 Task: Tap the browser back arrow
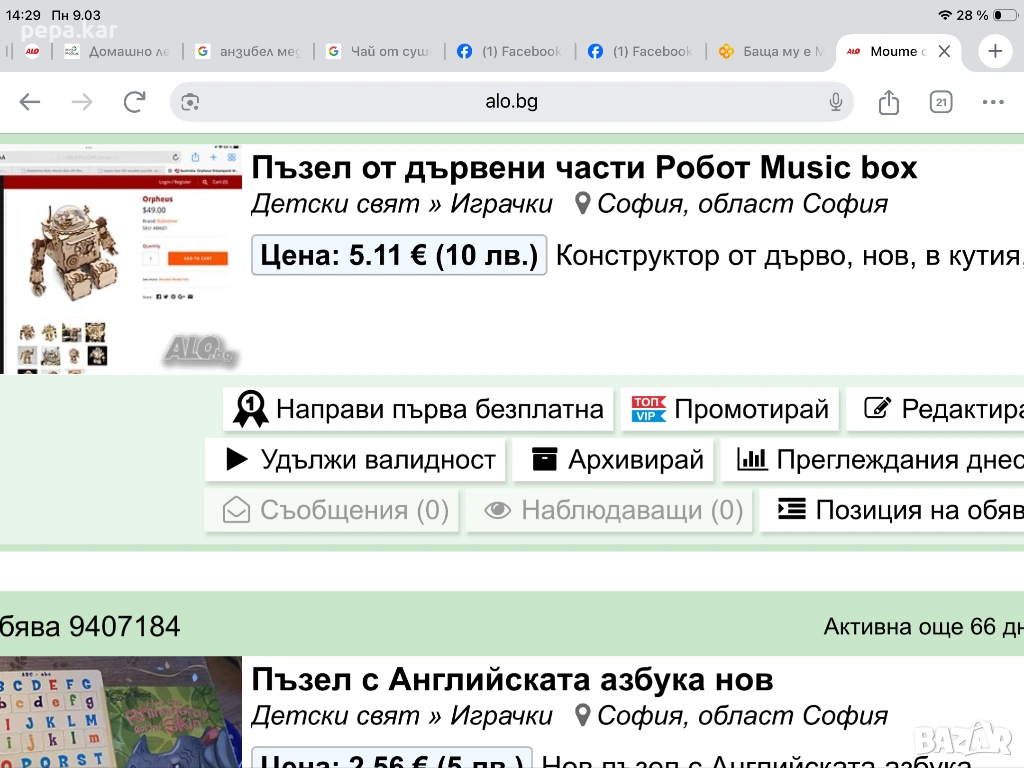point(30,102)
